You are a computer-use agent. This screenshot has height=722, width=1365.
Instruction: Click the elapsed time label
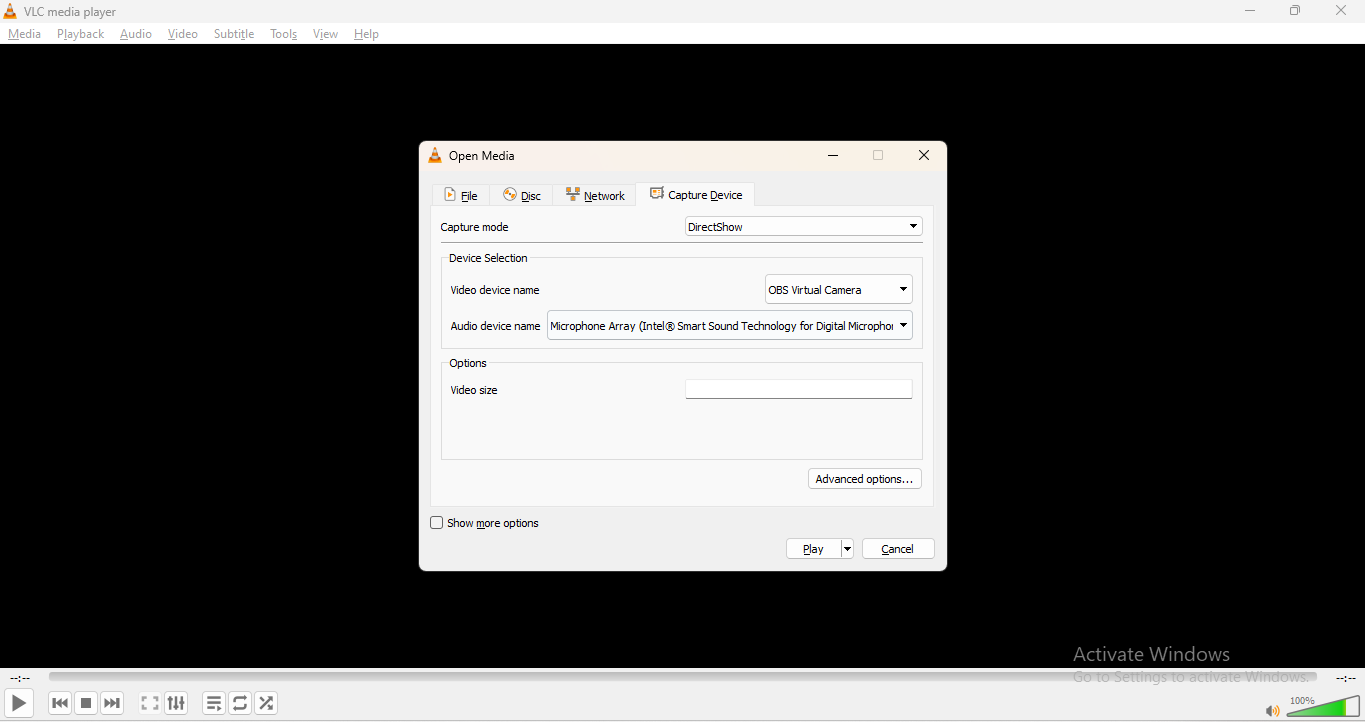coord(20,679)
